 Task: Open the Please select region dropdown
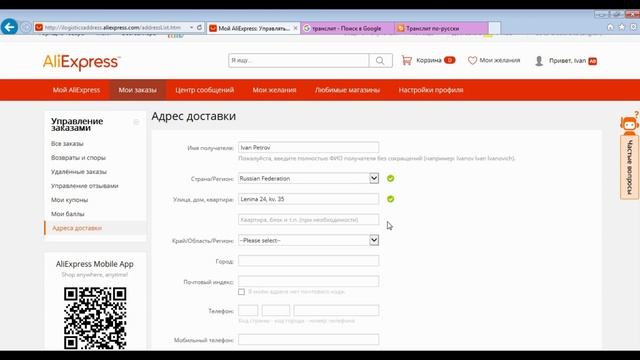(x=308, y=240)
